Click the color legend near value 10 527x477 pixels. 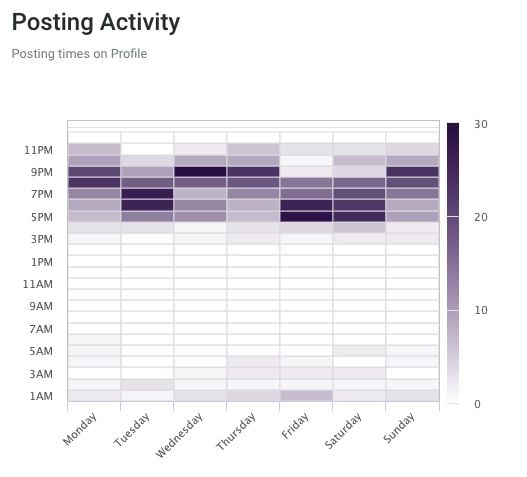(453, 310)
